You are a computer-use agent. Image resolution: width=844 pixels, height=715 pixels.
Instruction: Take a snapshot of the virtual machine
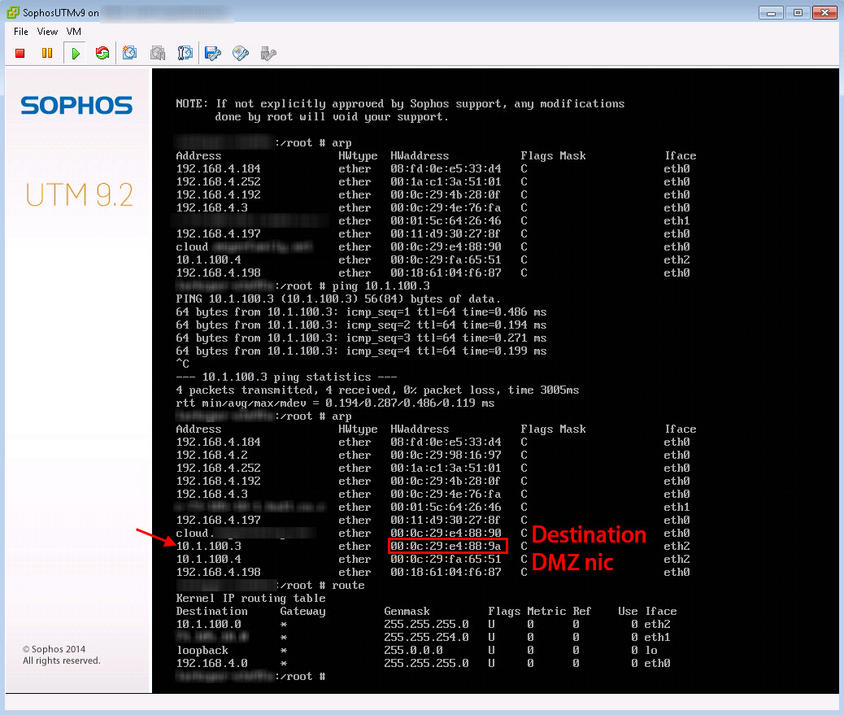pyautogui.click(x=130, y=53)
